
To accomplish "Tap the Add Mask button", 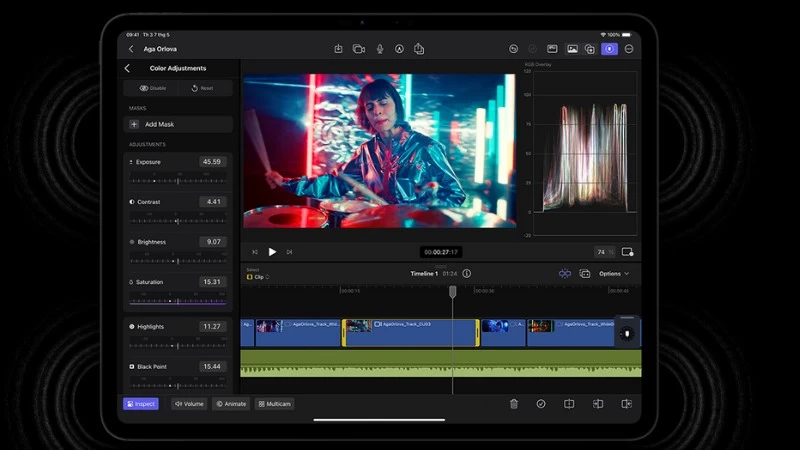I will (x=178, y=124).
